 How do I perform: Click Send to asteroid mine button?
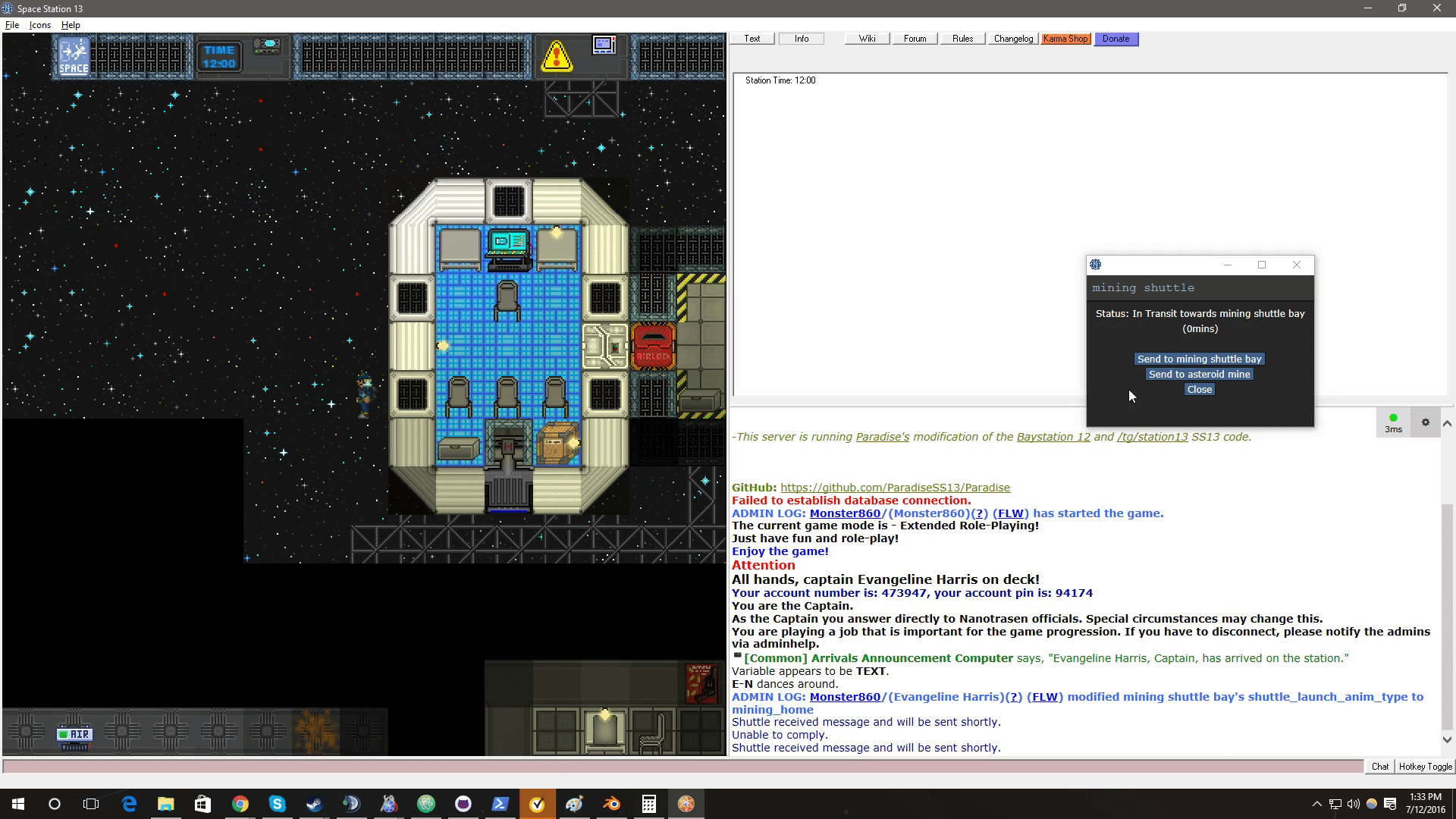1199,373
